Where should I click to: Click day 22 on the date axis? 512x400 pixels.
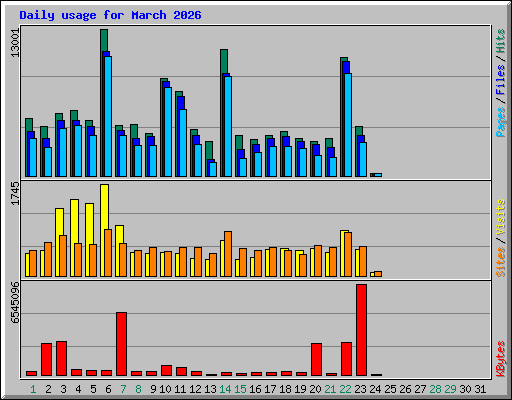tap(345, 389)
